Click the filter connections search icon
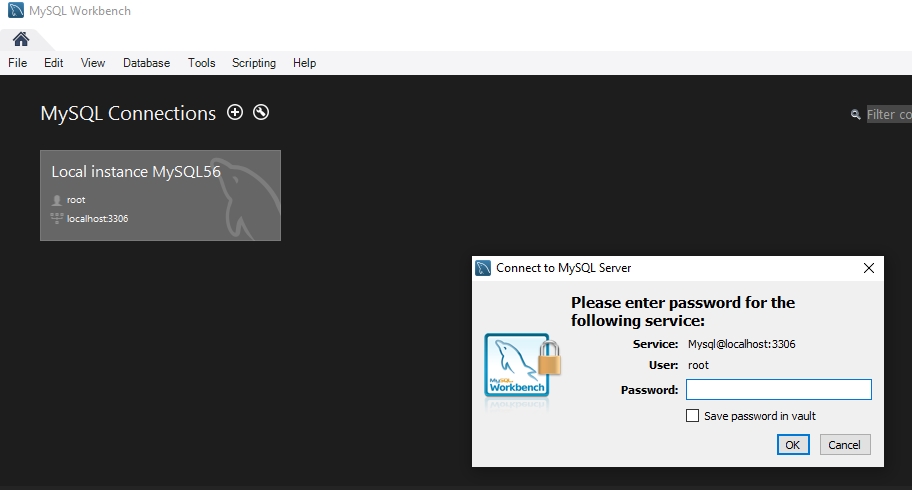Viewport: 912px width, 490px height. (x=856, y=115)
